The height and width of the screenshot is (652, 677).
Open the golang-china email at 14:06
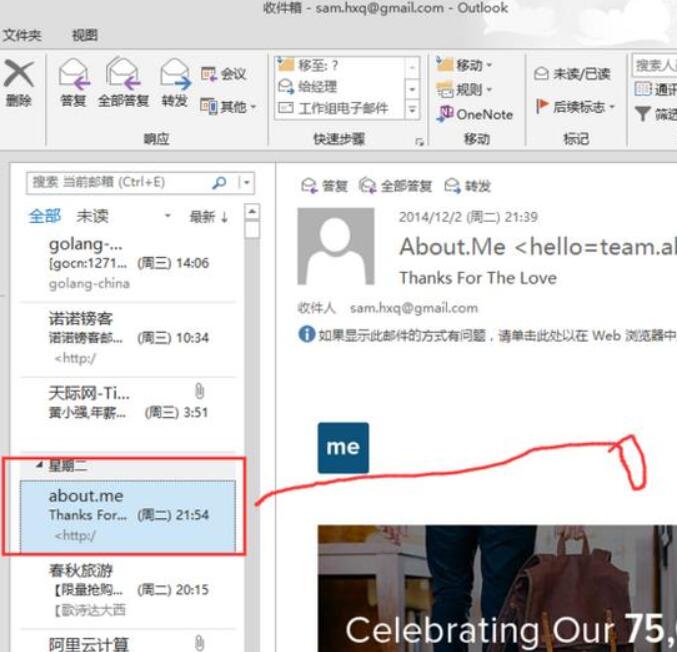point(128,263)
